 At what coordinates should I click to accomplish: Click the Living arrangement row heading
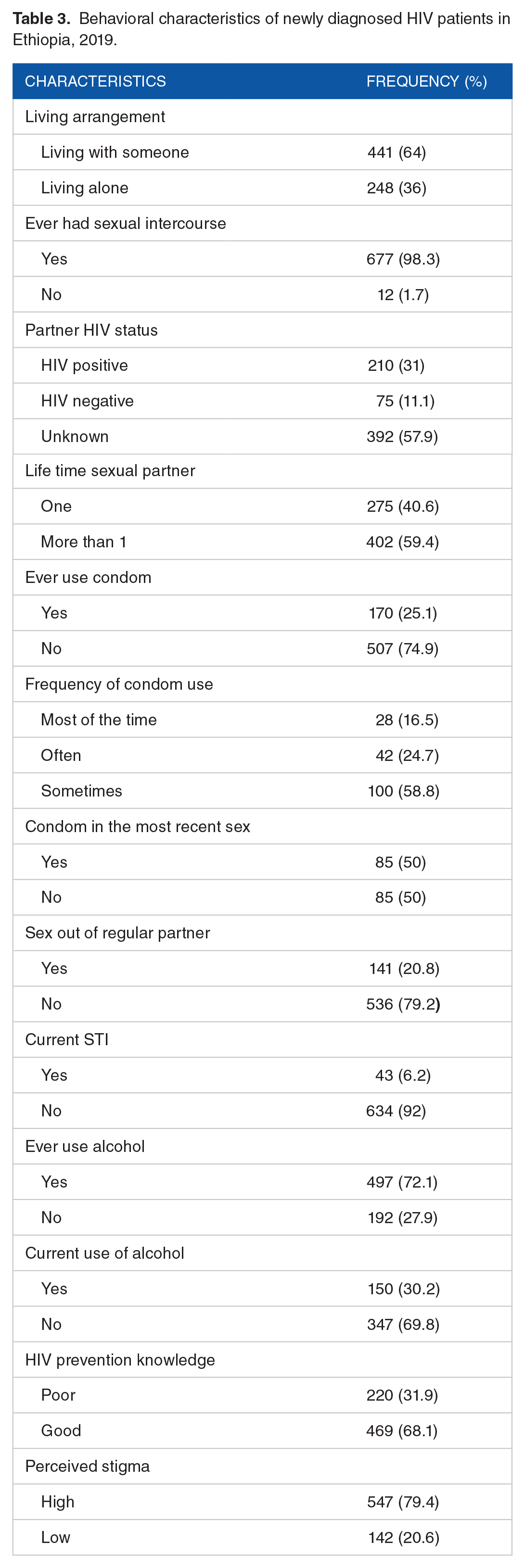pos(95,116)
